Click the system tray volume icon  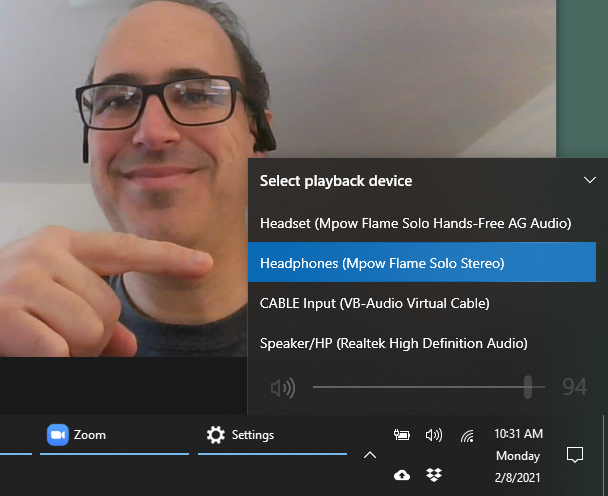tap(434, 435)
